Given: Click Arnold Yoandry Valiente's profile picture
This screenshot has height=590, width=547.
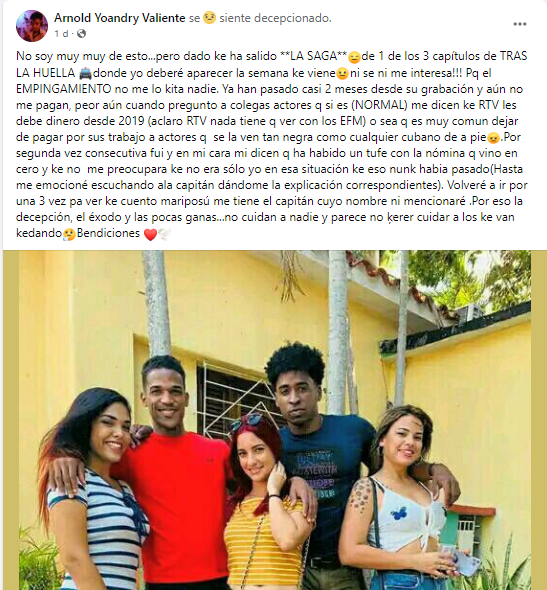Looking at the screenshot, I should click(x=32, y=26).
